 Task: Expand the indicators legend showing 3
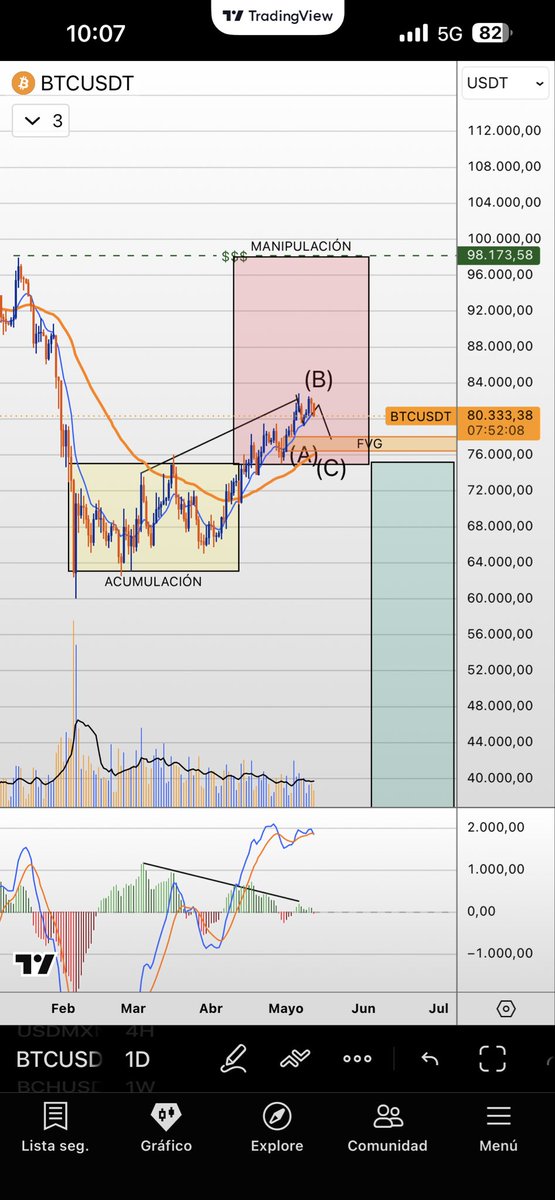point(43,121)
